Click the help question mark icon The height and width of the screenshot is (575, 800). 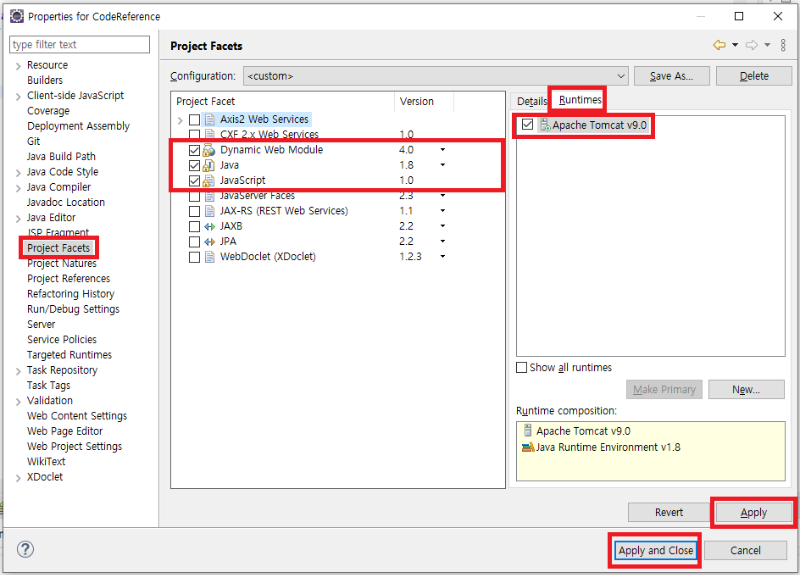pyautogui.click(x=26, y=549)
